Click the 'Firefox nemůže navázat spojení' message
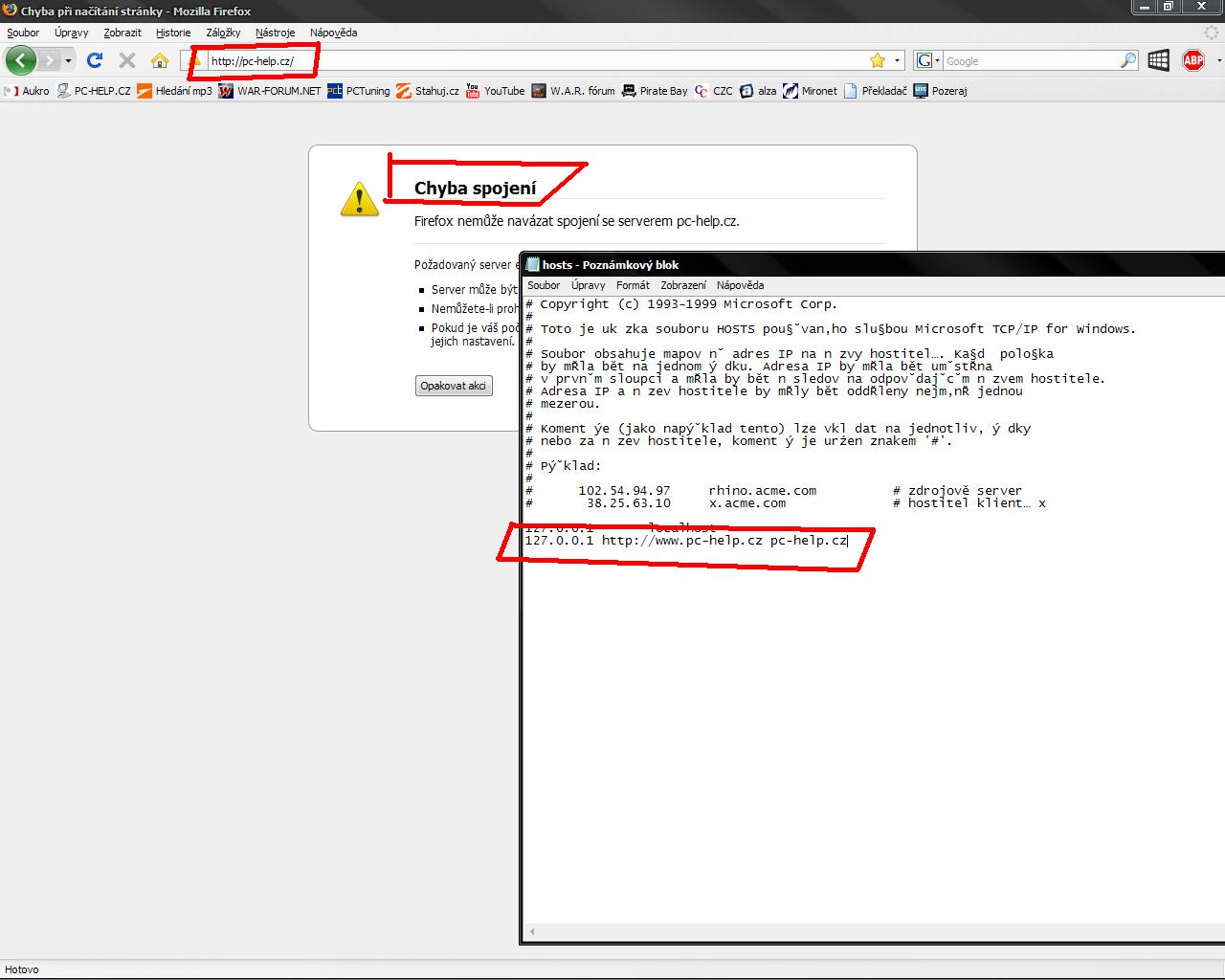1225x980 pixels. (577, 221)
